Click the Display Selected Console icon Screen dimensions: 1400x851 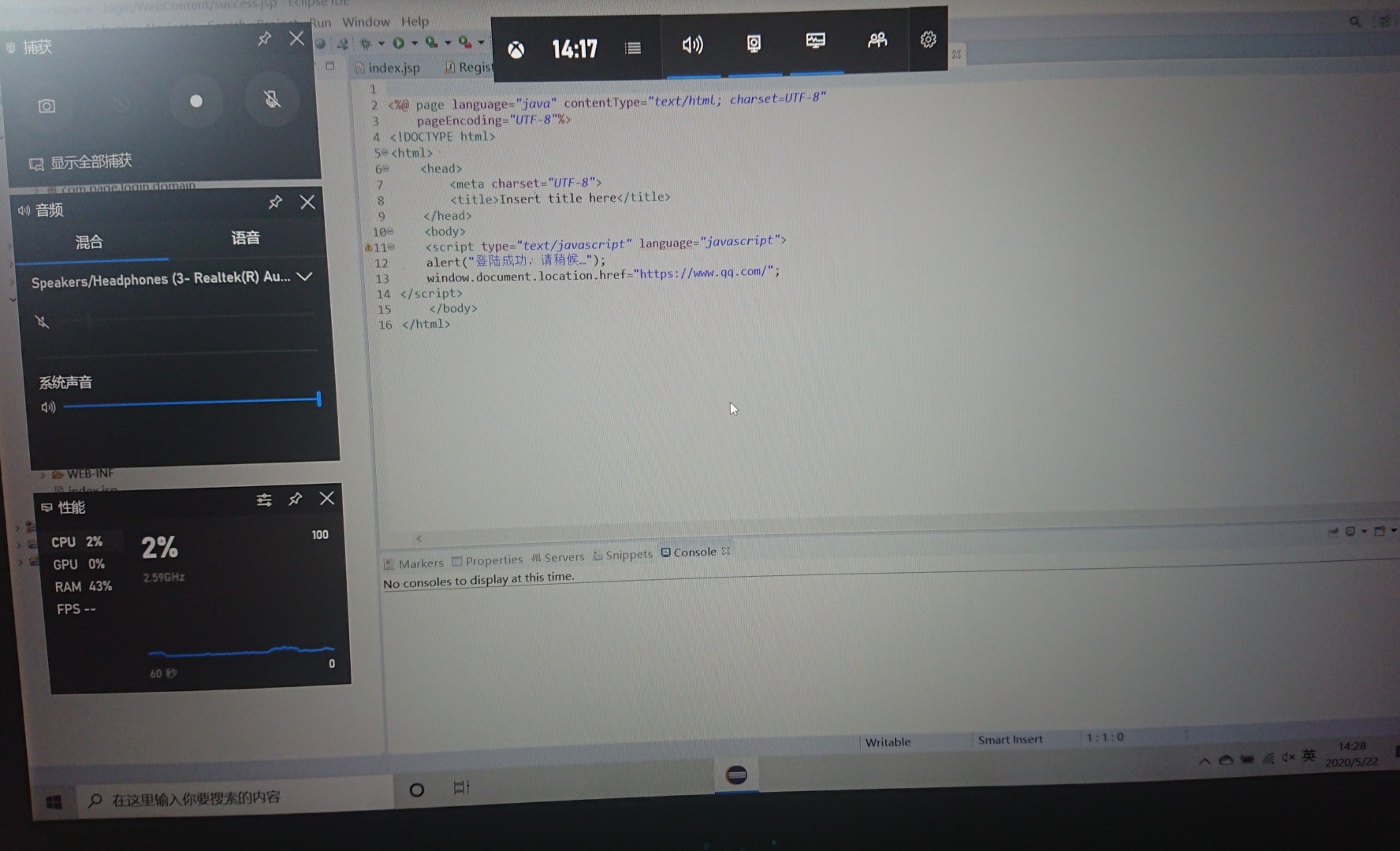click(x=1350, y=532)
